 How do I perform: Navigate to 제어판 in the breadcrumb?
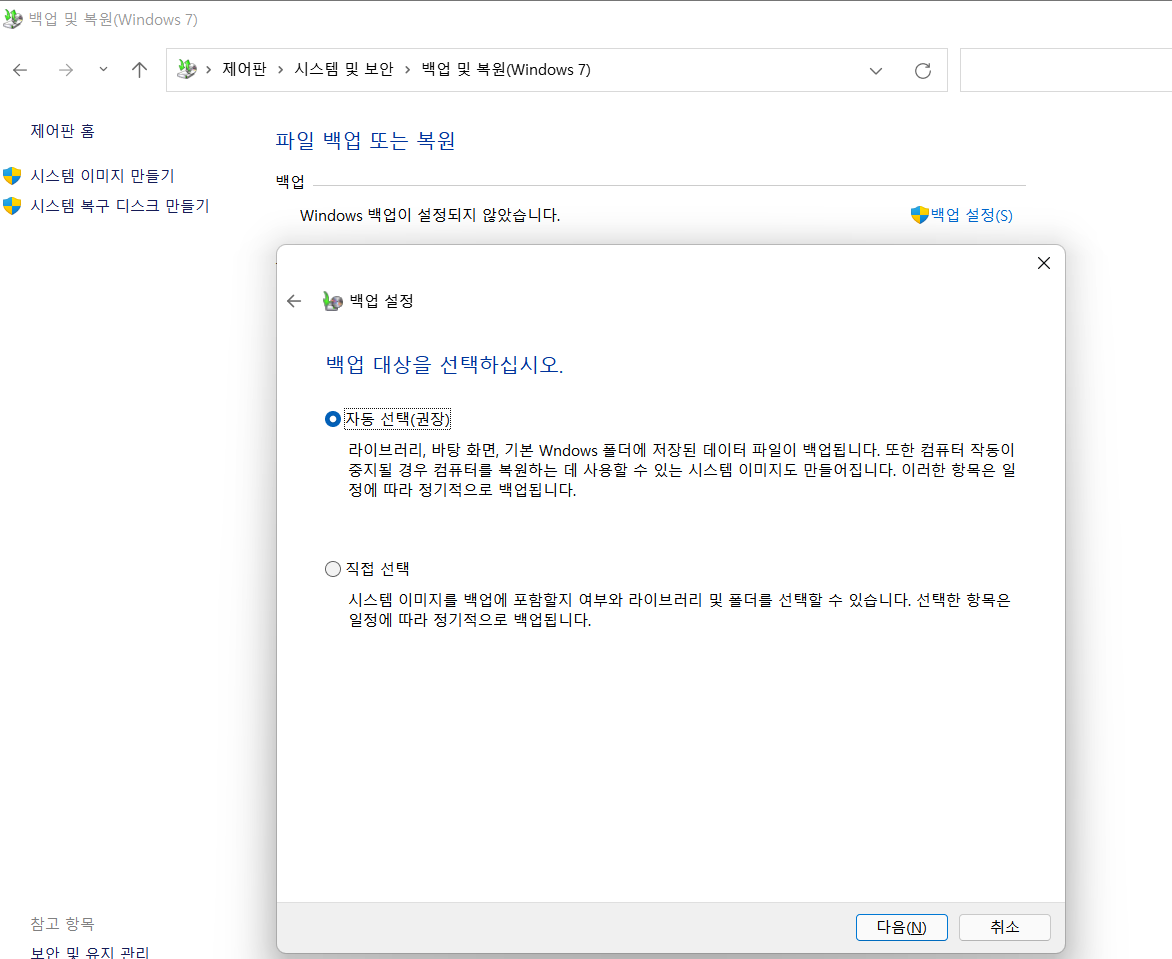tap(244, 69)
